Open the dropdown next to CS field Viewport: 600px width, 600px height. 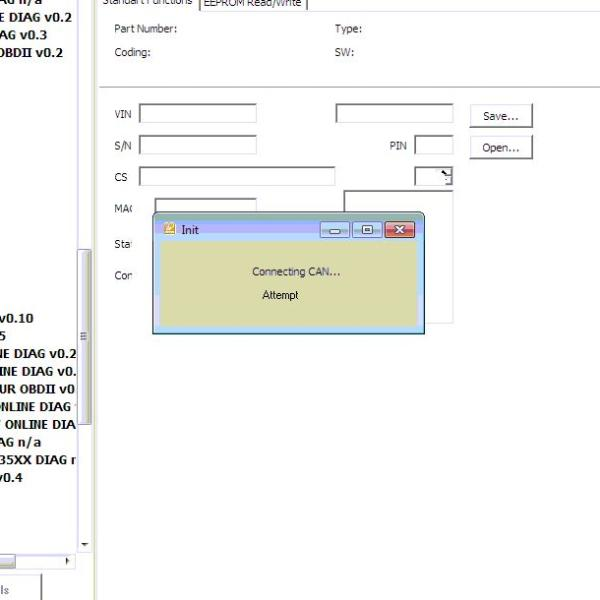[445, 176]
